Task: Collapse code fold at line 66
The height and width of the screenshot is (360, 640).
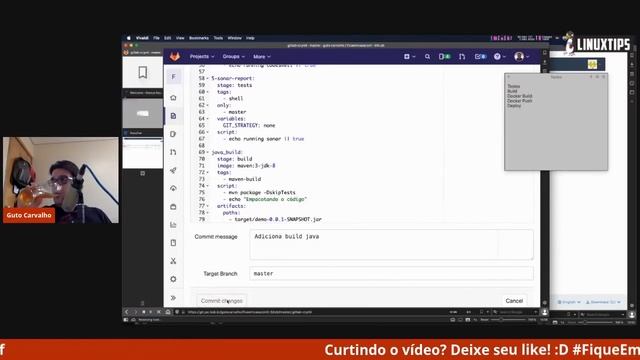Action: pos(207,132)
